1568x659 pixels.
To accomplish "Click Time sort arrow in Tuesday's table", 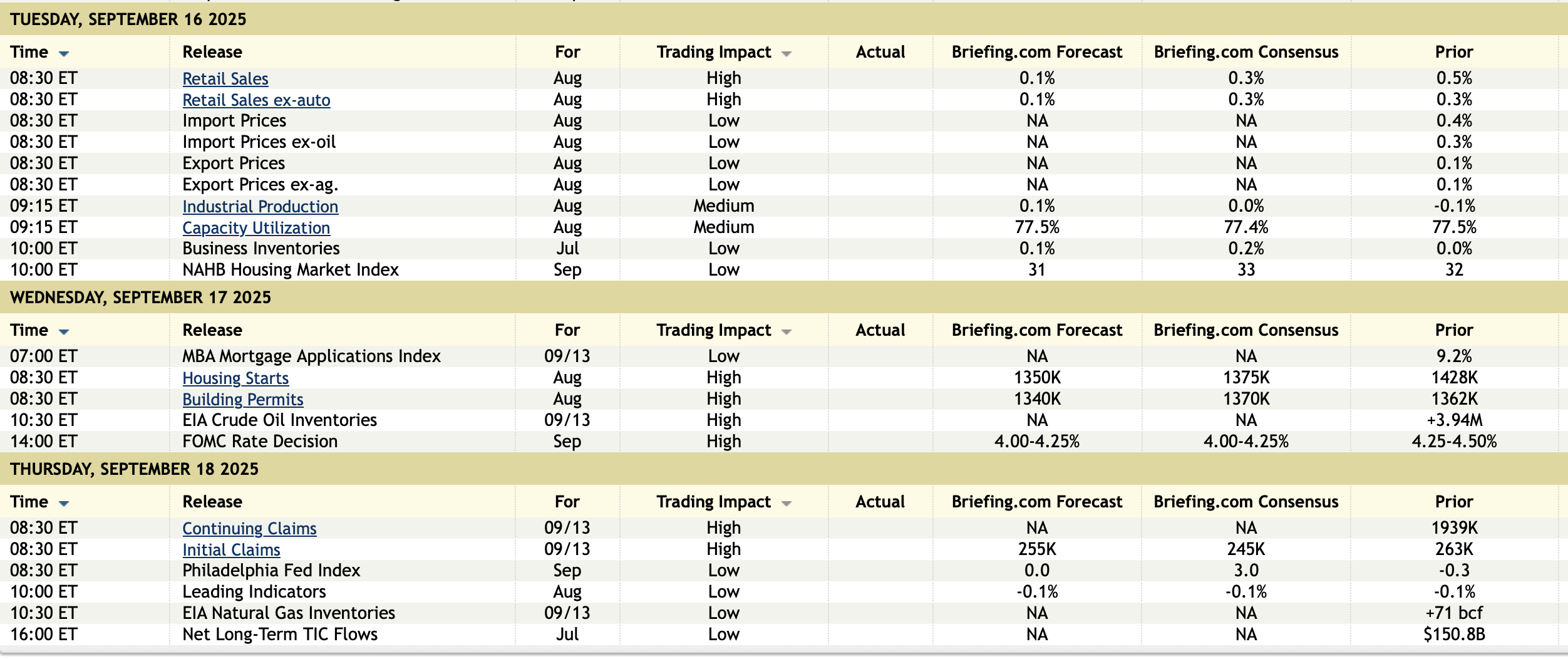I will pyautogui.click(x=64, y=53).
